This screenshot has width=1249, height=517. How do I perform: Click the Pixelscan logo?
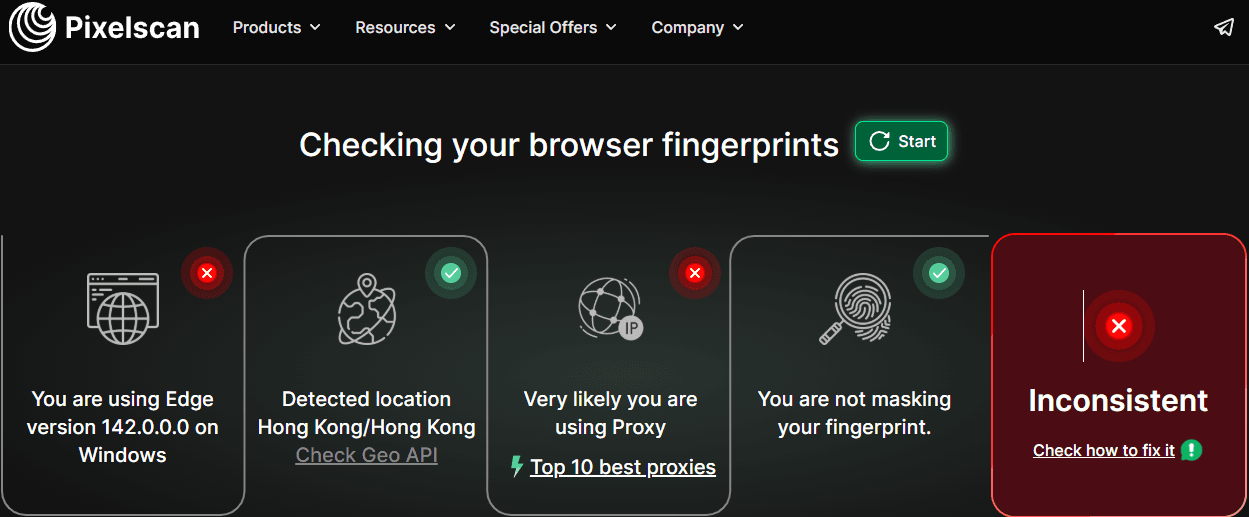pos(104,28)
